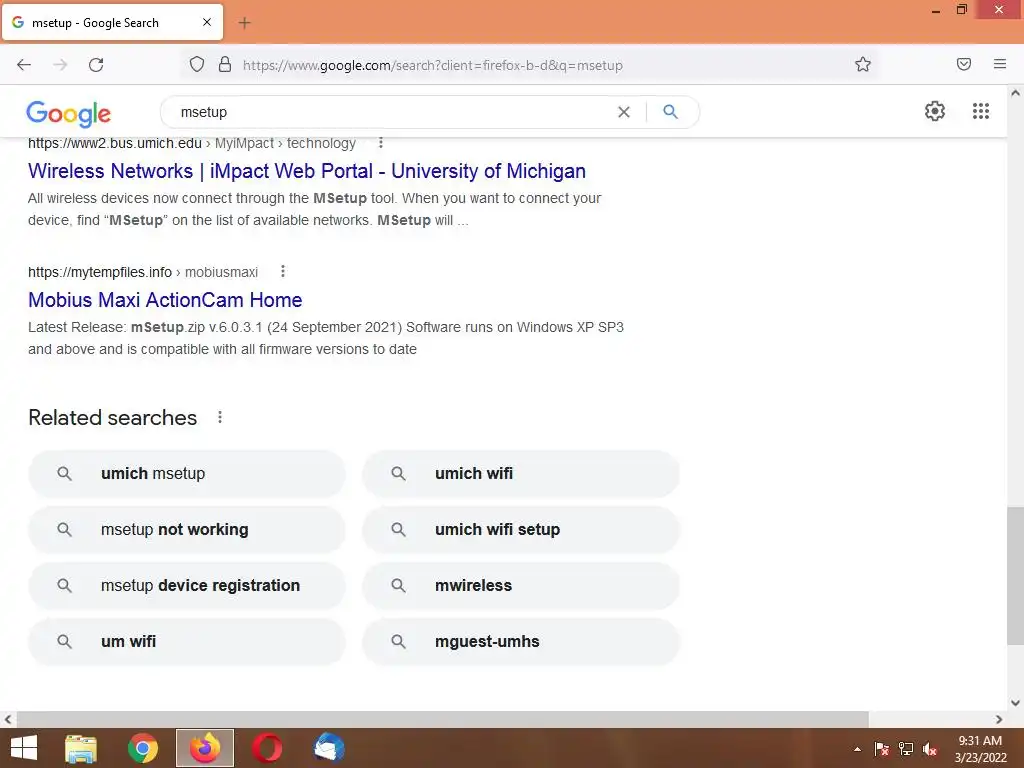Open Wireless Networks iMpact Web Portal link
1024x768 pixels.
click(307, 171)
